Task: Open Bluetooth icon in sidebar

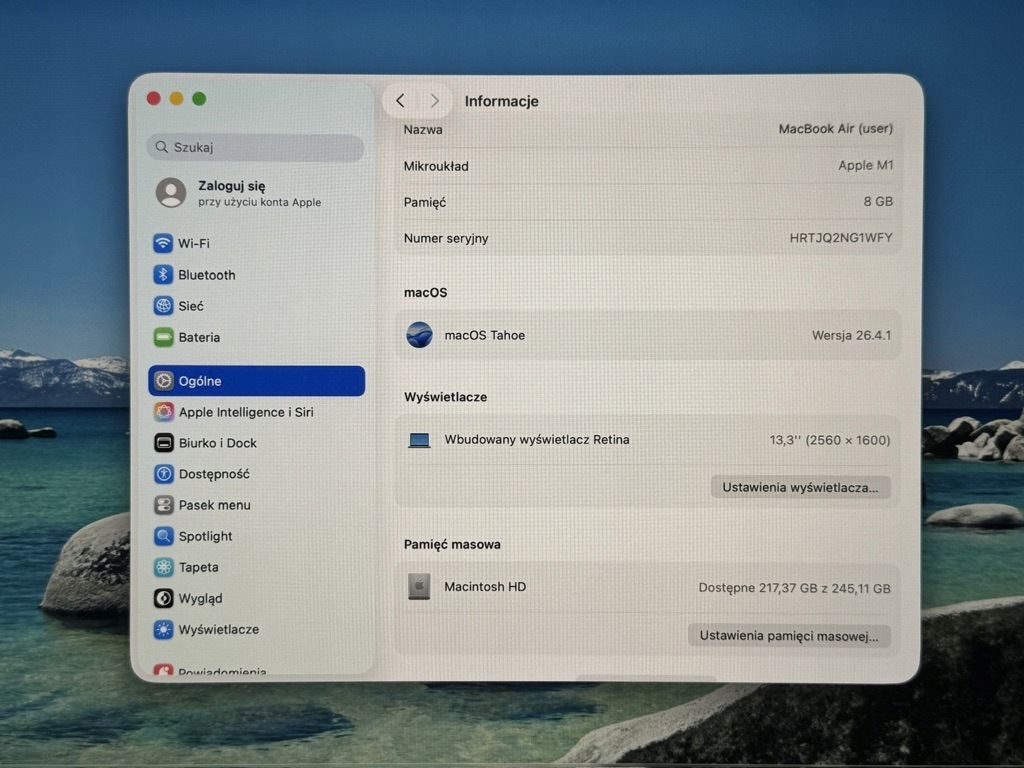Action: [x=163, y=274]
